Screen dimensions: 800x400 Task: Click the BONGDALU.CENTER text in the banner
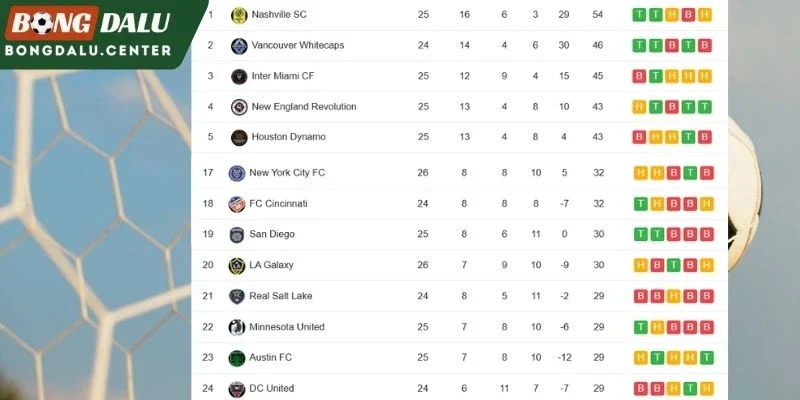[x=88, y=51]
